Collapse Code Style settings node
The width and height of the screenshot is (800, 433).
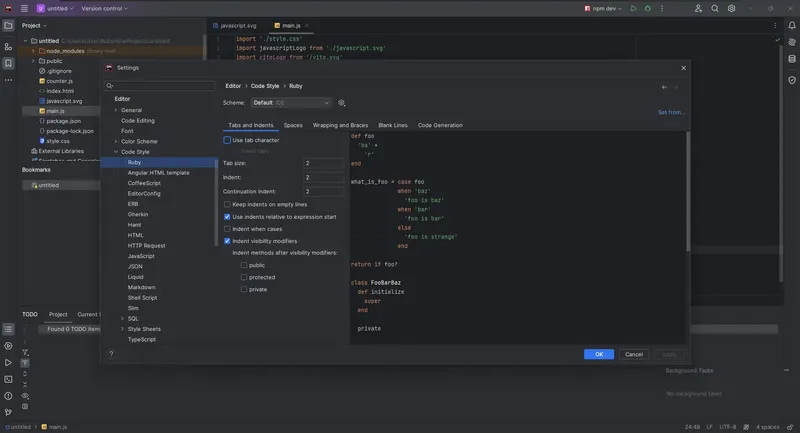tap(116, 152)
